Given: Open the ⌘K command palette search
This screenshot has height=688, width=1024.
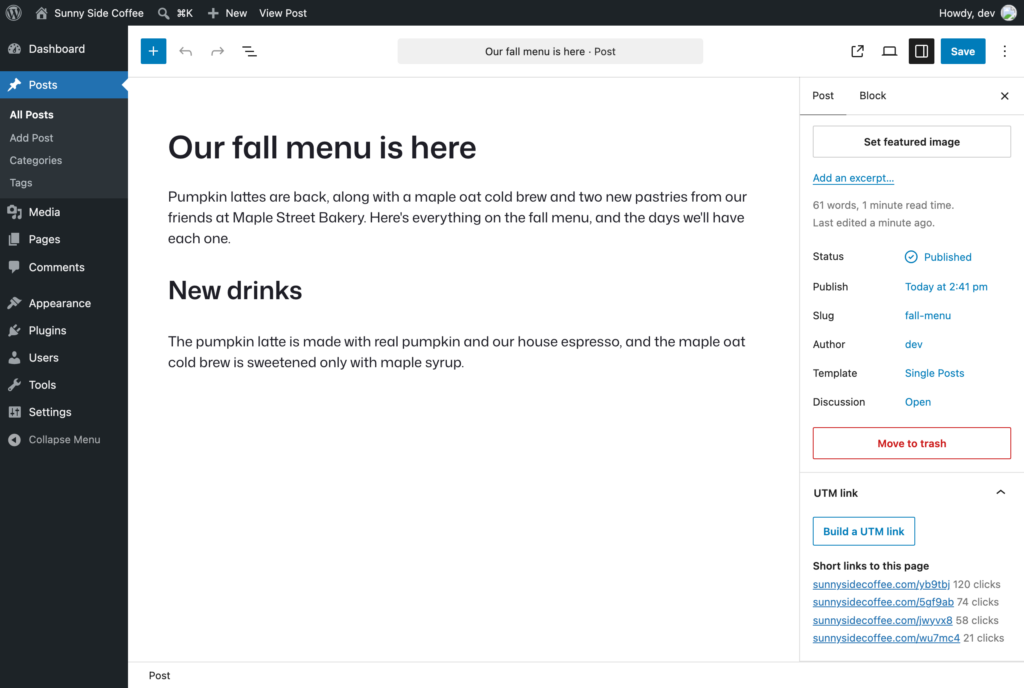Looking at the screenshot, I should pyautogui.click(x=176, y=13).
